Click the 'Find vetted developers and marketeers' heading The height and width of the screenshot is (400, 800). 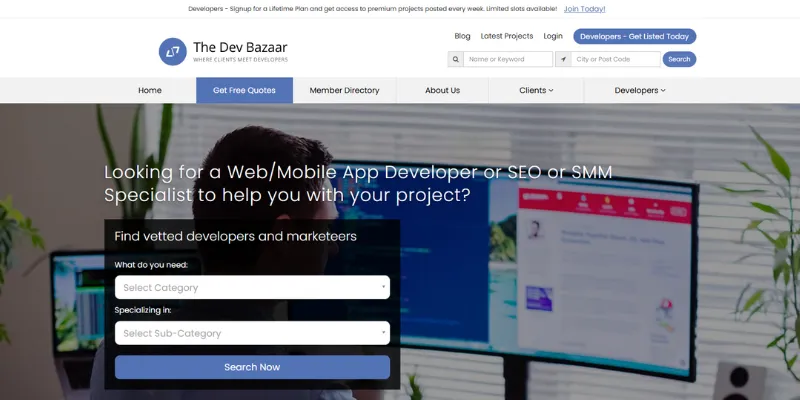point(235,237)
